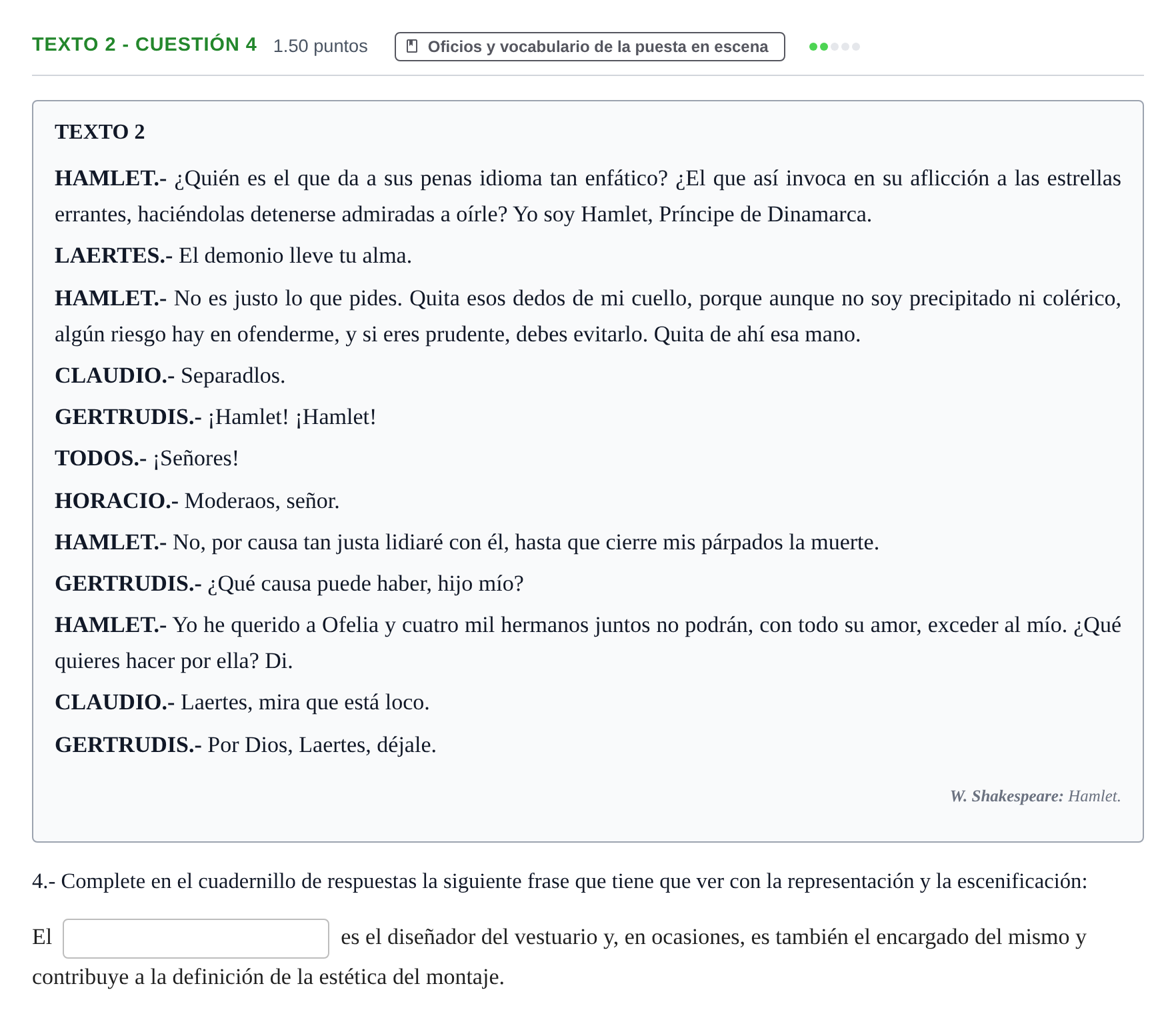The height and width of the screenshot is (1028, 1176).
Task: Click the line 'LAERTES.- El demonio lleve tu alma.'
Action: (233, 255)
